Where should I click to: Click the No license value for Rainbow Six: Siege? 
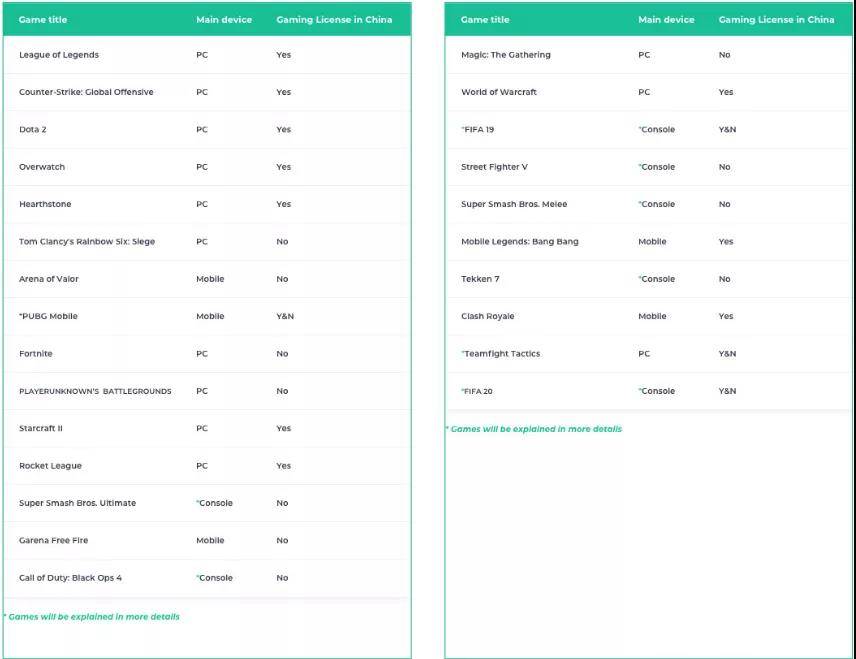coord(282,241)
